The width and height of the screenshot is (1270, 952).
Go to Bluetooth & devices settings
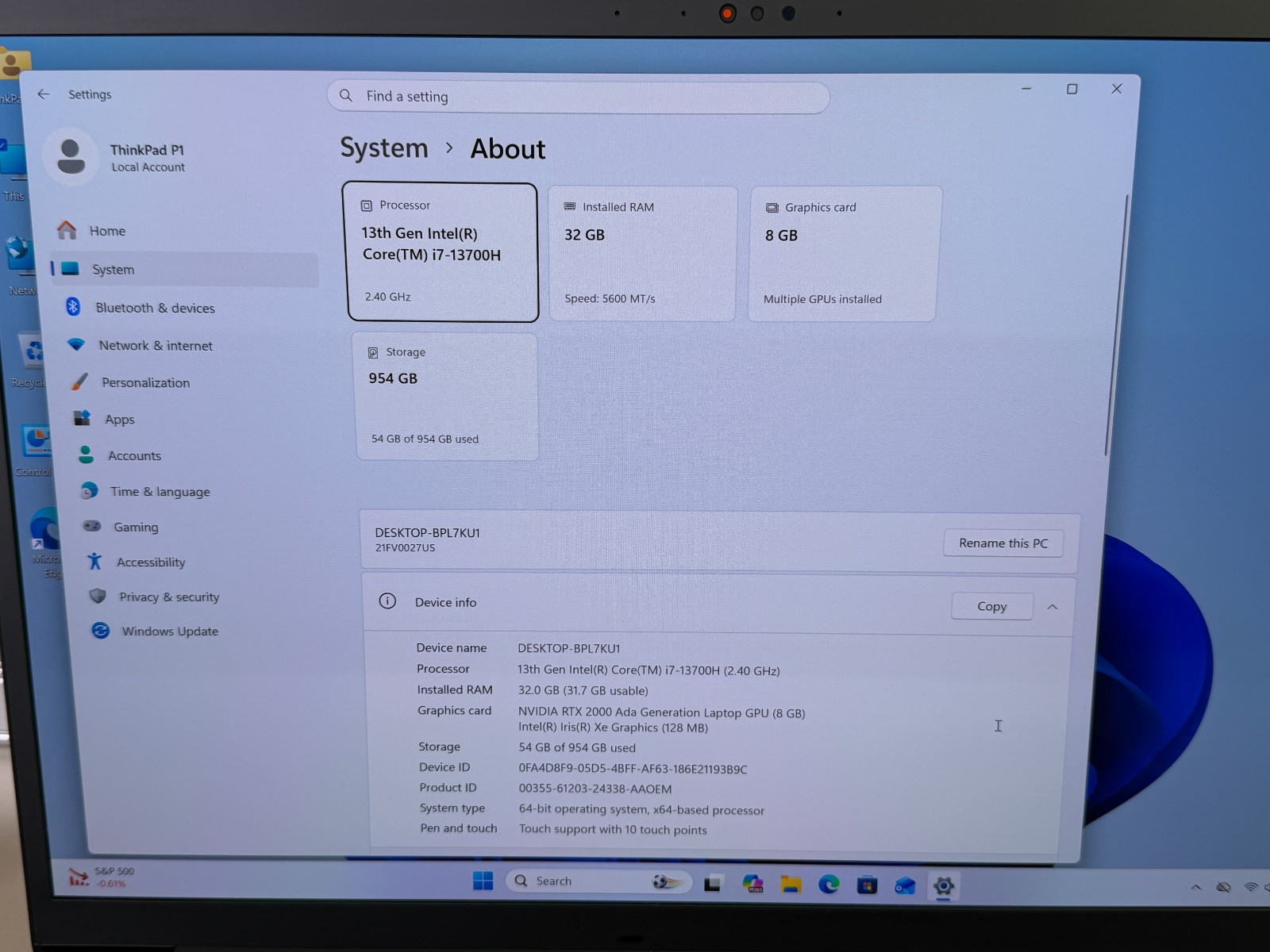[x=189, y=307]
